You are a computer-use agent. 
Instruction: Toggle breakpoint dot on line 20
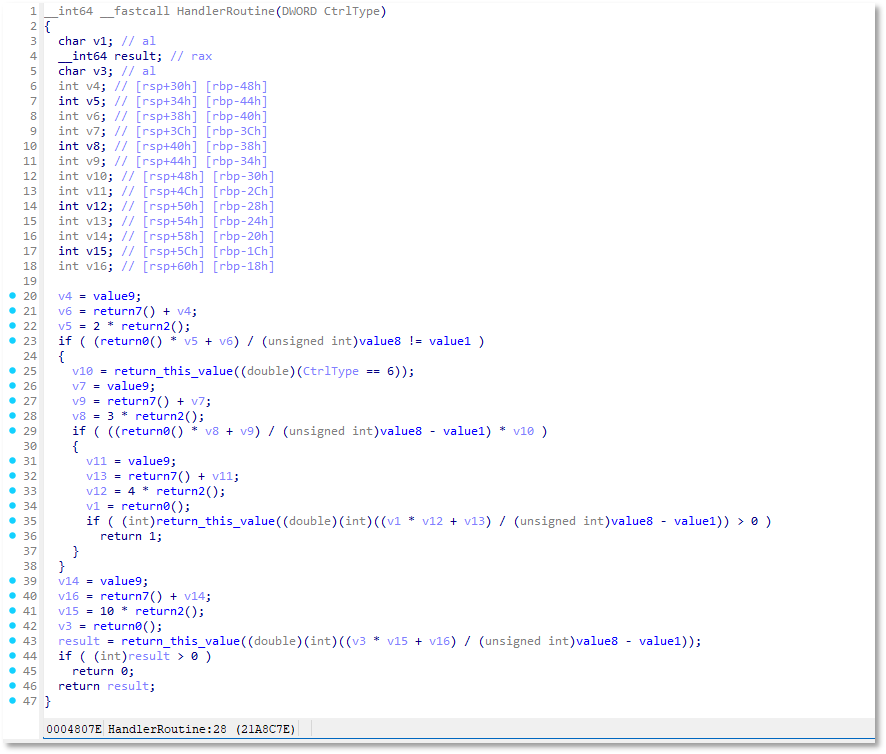click(x=11, y=296)
